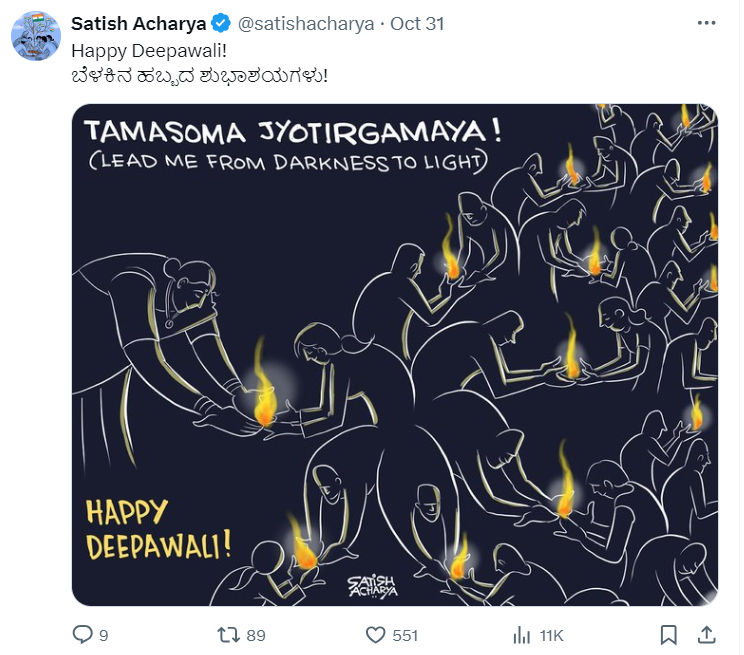Viewport: 744px width, 655px height.
Task: Open the three-dot more options menu
Action: [706, 23]
